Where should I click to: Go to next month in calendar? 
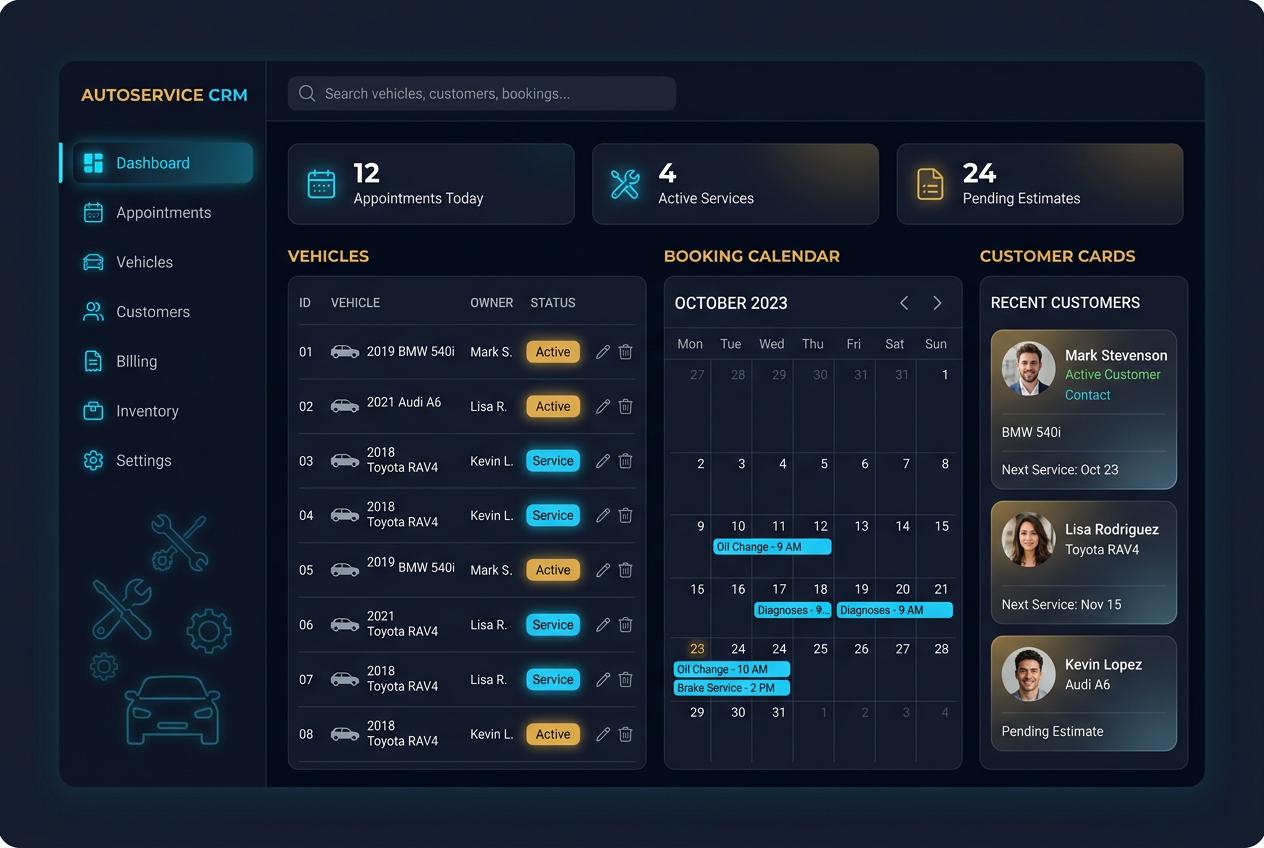(x=937, y=303)
